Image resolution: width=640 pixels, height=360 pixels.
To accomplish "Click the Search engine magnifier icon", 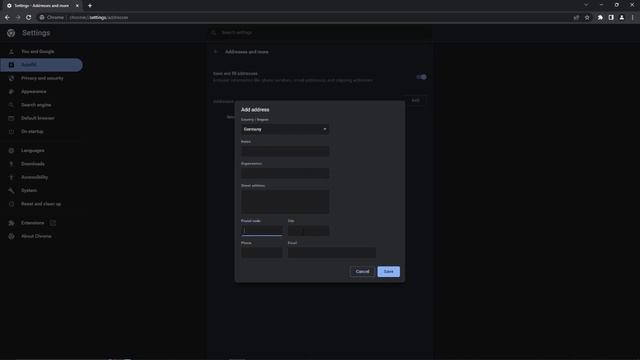I will click(11, 105).
